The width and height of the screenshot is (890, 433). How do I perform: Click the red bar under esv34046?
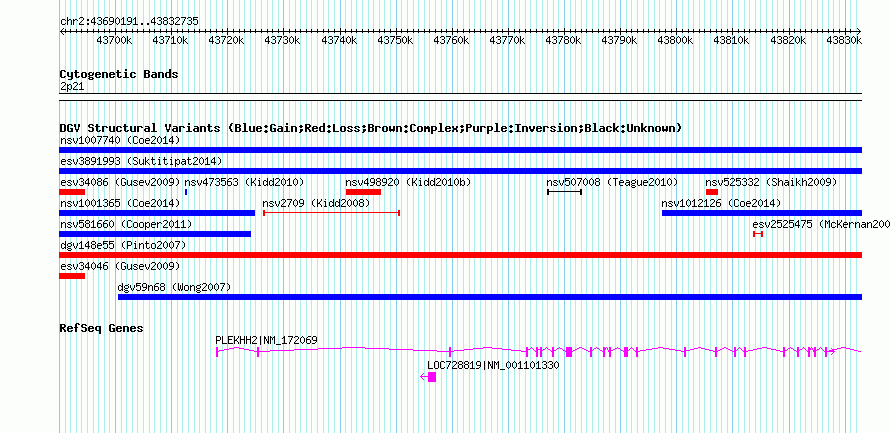point(72,276)
